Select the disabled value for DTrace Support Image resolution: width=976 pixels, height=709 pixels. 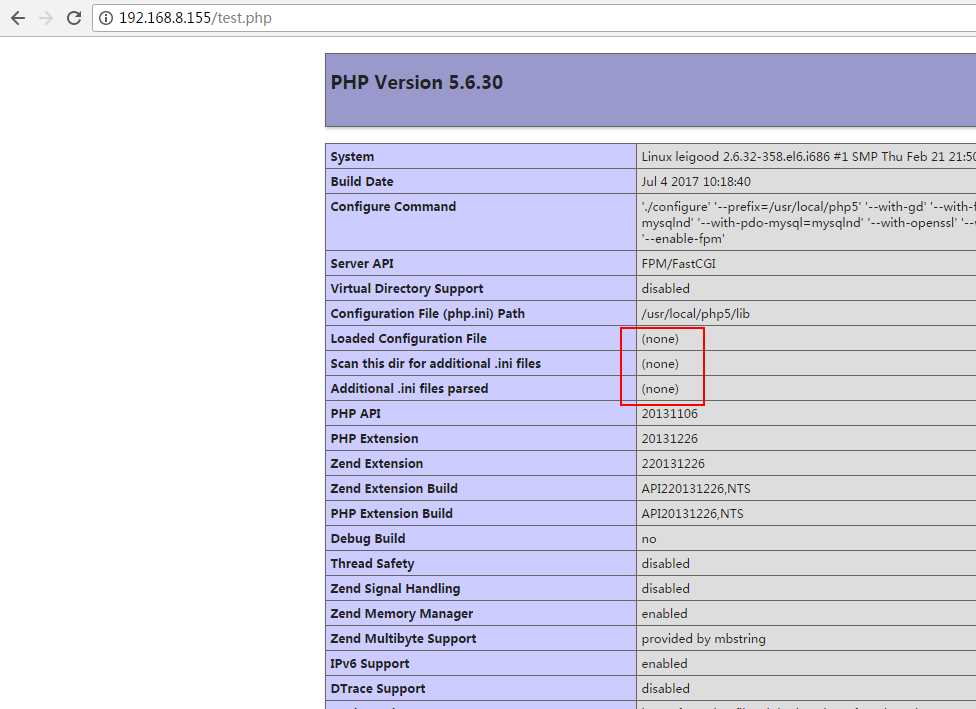coord(665,688)
